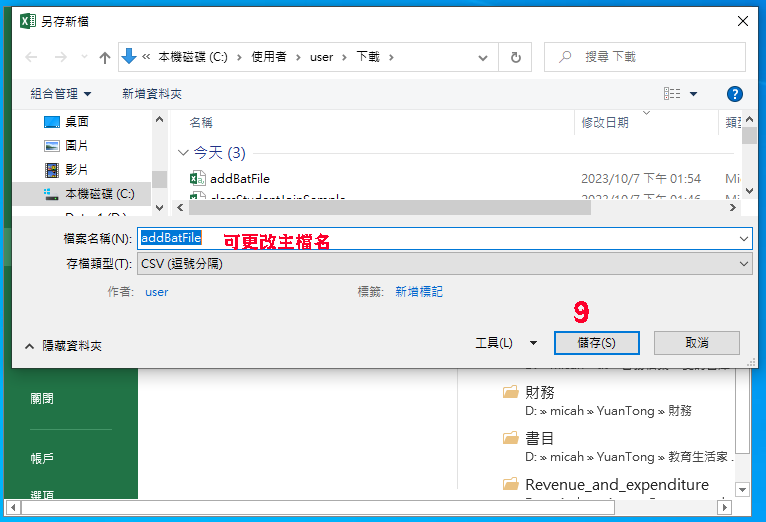Viewport: 766px width, 522px height.
Task: Click the search magnifier icon
Action: (x=565, y=57)
